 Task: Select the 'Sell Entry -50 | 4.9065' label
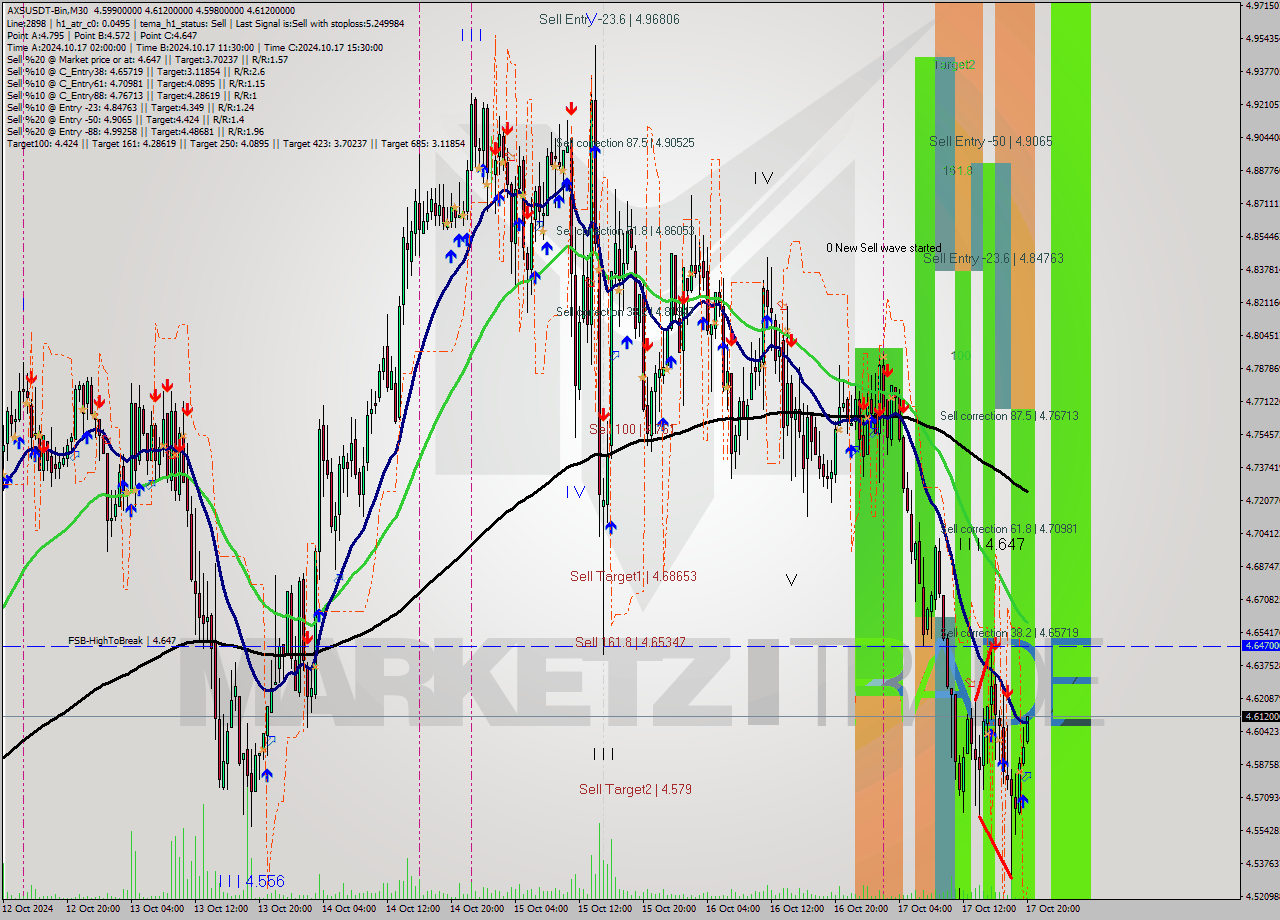pyautogui.click(x=990, y=142)
